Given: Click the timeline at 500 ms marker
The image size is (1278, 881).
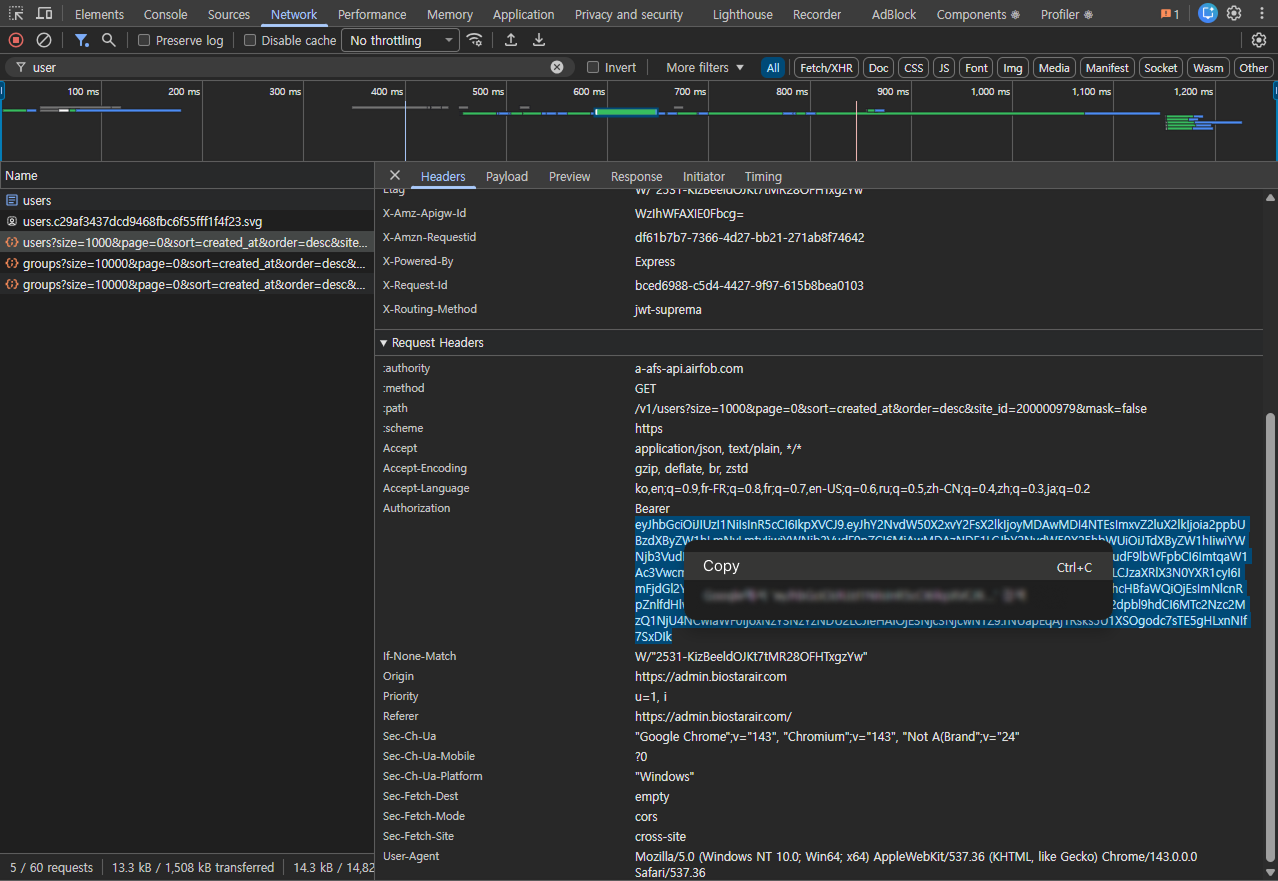Looking at the screenshot, I should (488, 92).
